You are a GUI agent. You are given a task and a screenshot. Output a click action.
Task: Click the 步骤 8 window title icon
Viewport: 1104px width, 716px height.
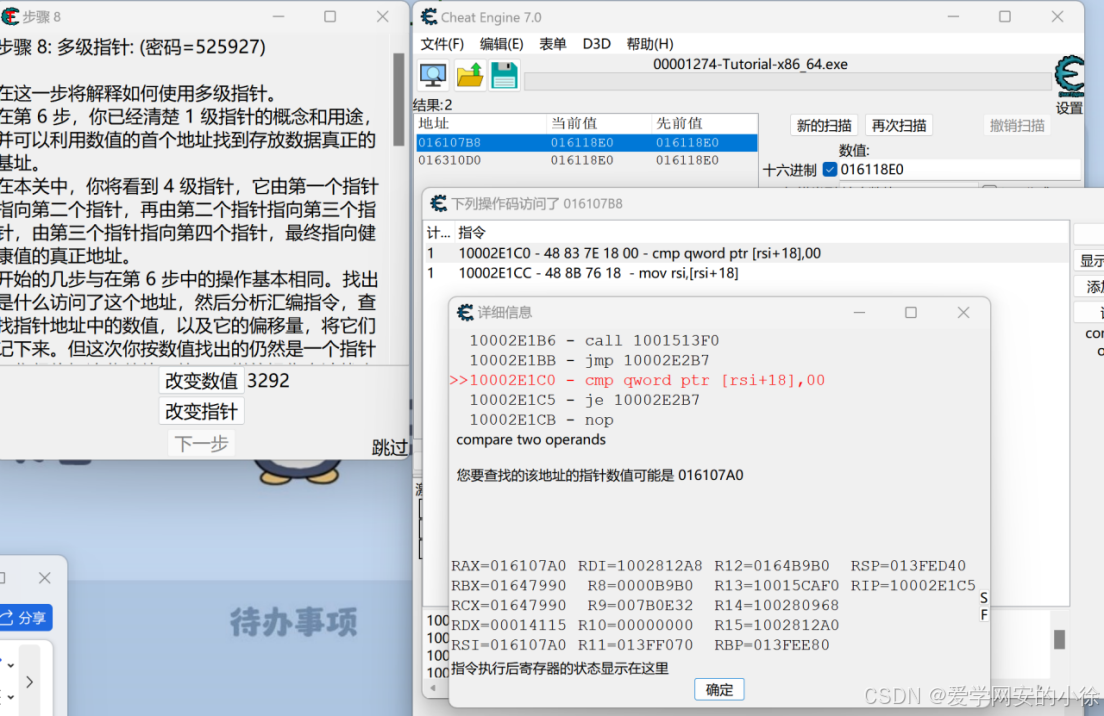10,15
